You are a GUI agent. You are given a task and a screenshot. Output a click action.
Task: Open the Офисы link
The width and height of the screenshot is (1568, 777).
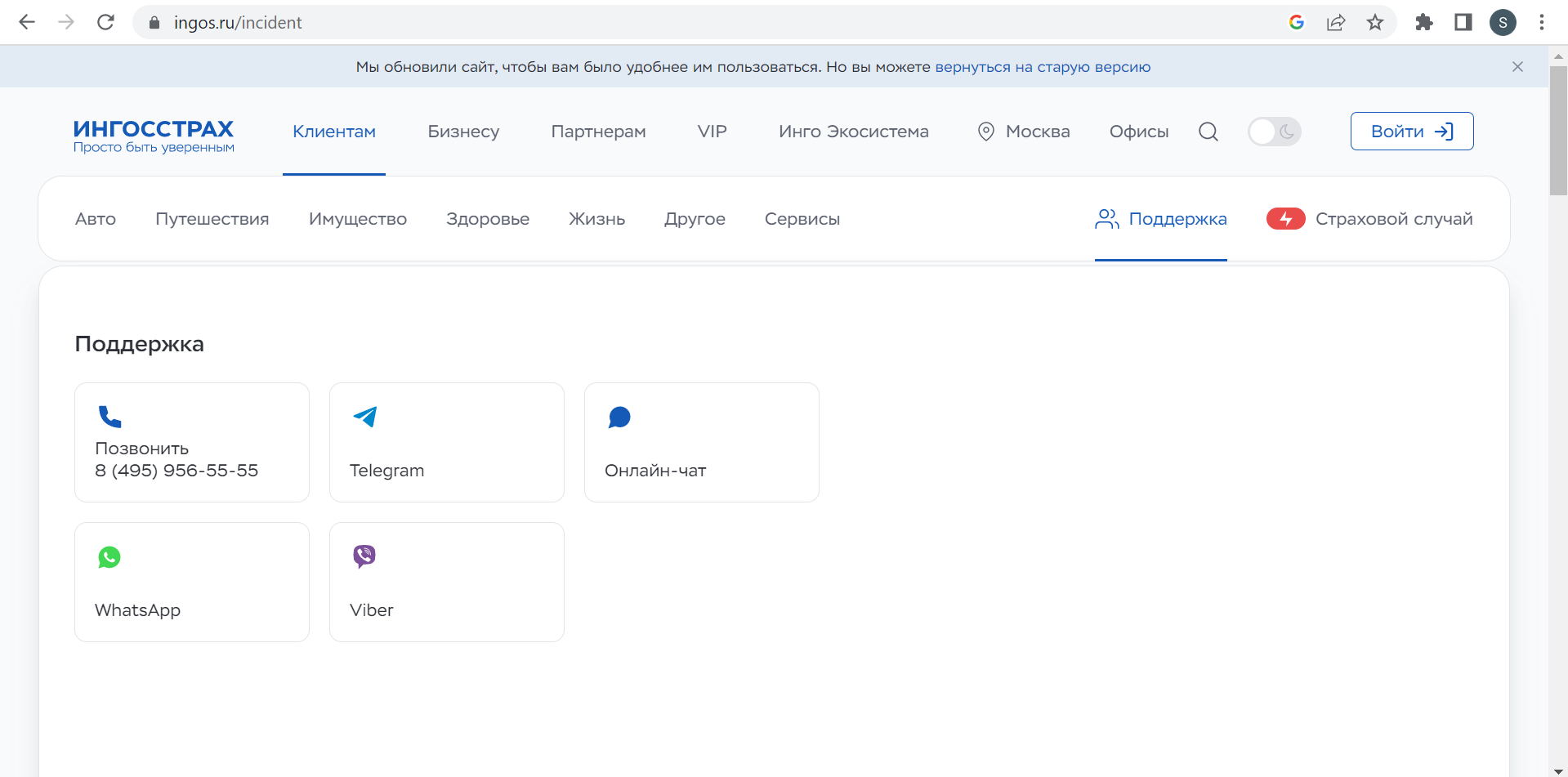[x=1139, y=132]
